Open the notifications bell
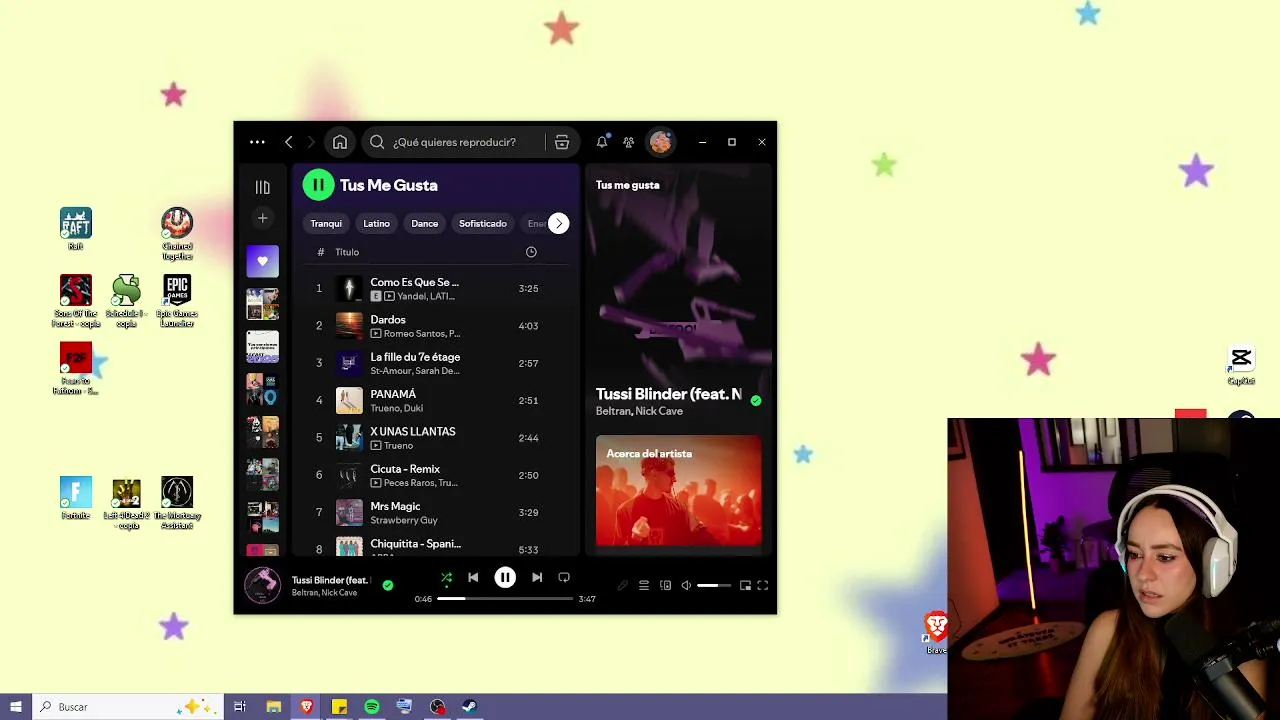This screenshot has height=720, width=1280. [602, 142]
